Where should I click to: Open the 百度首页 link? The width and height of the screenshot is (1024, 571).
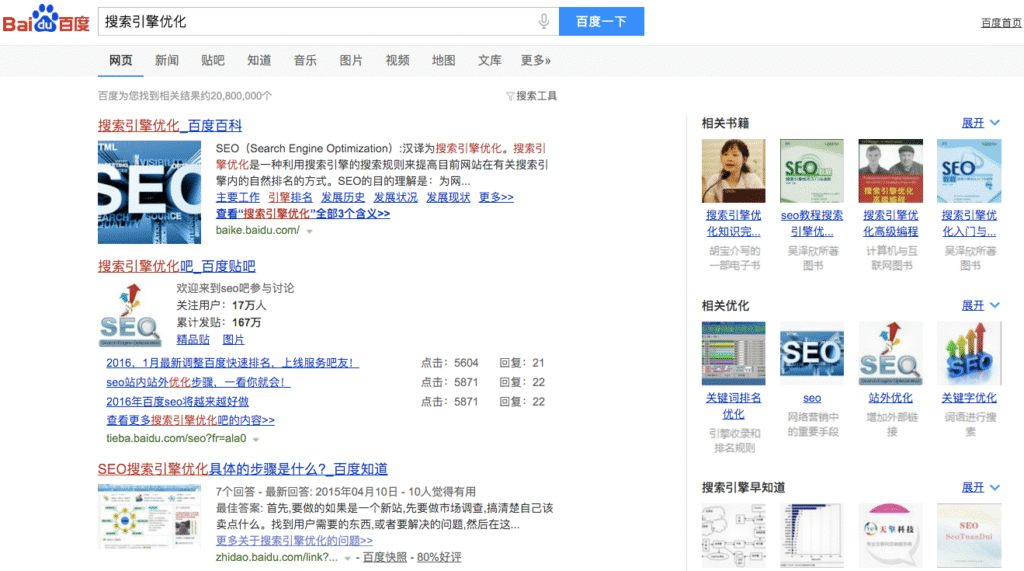[x=1001, y=23]
